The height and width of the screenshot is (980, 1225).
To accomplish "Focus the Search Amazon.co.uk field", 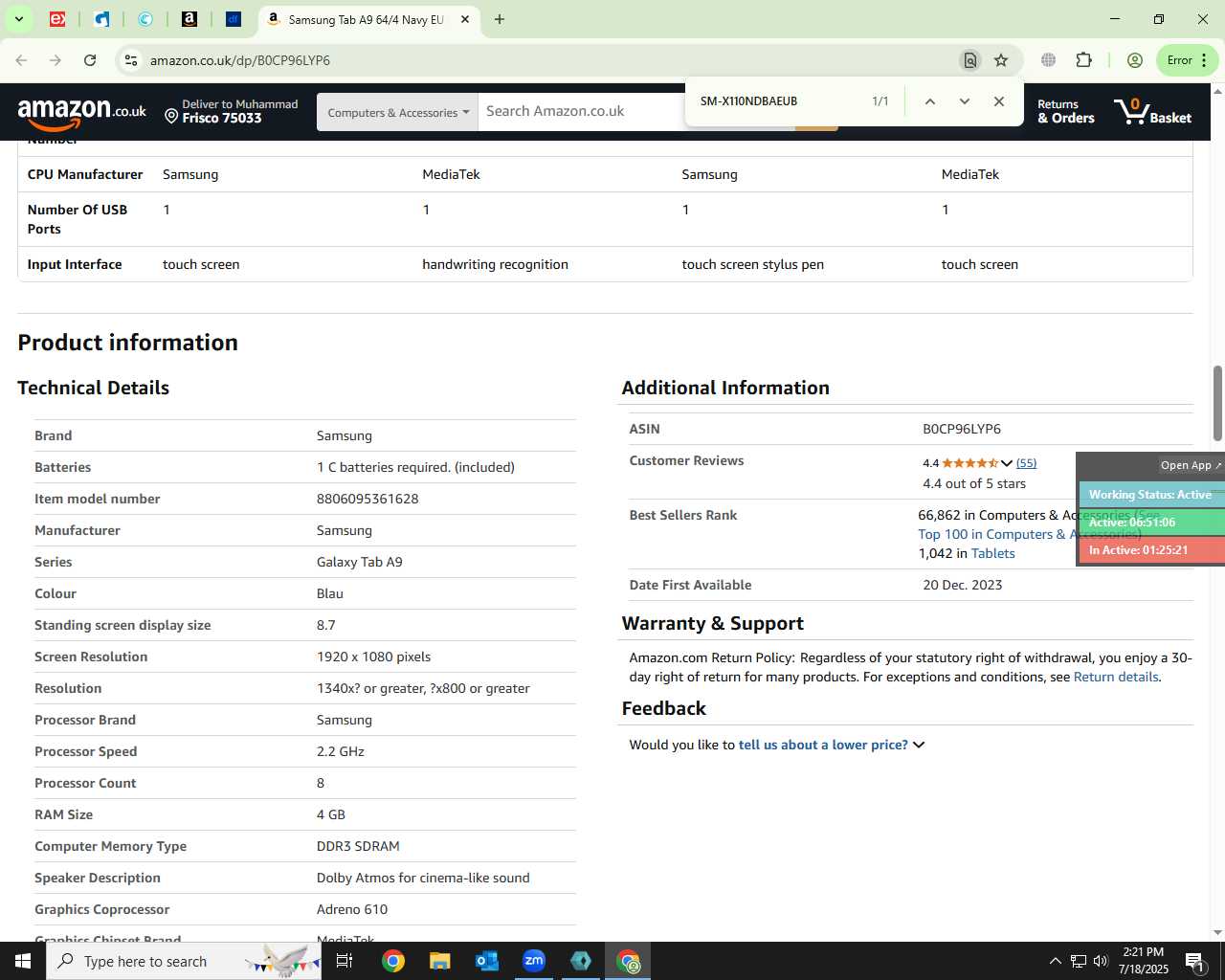I will point(580,111).
